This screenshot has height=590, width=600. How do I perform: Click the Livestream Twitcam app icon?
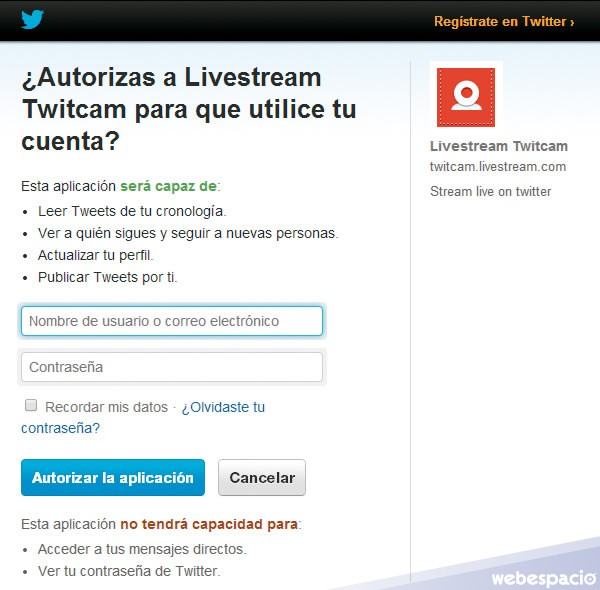466,97
